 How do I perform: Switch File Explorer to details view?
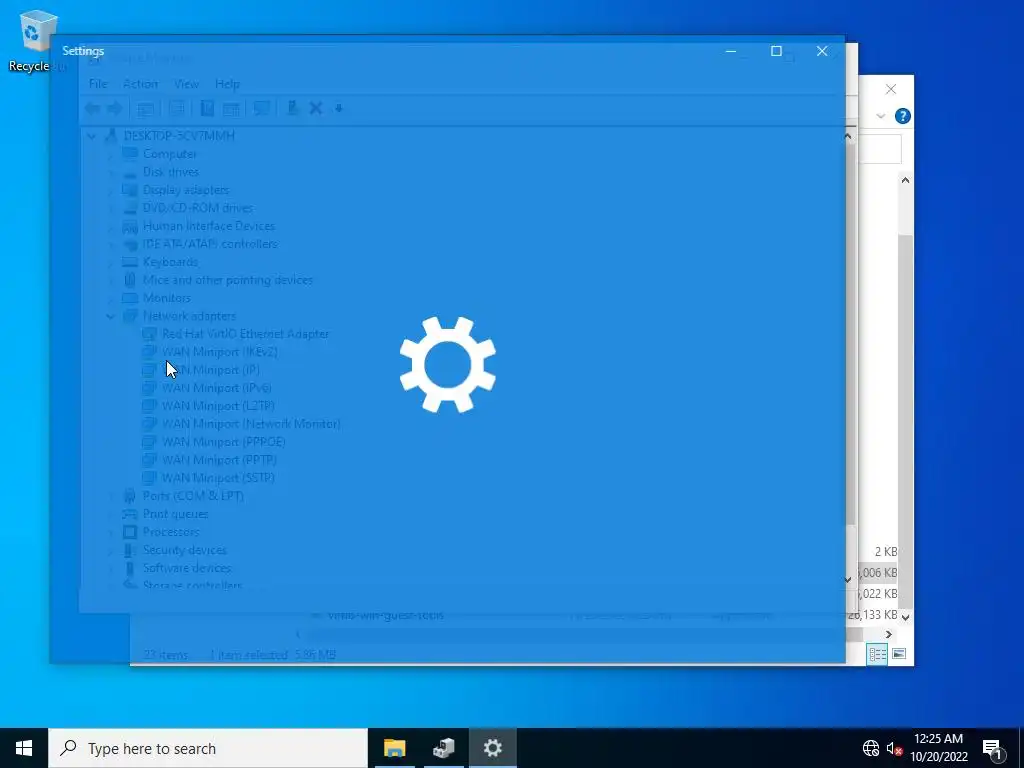(877, 654)
